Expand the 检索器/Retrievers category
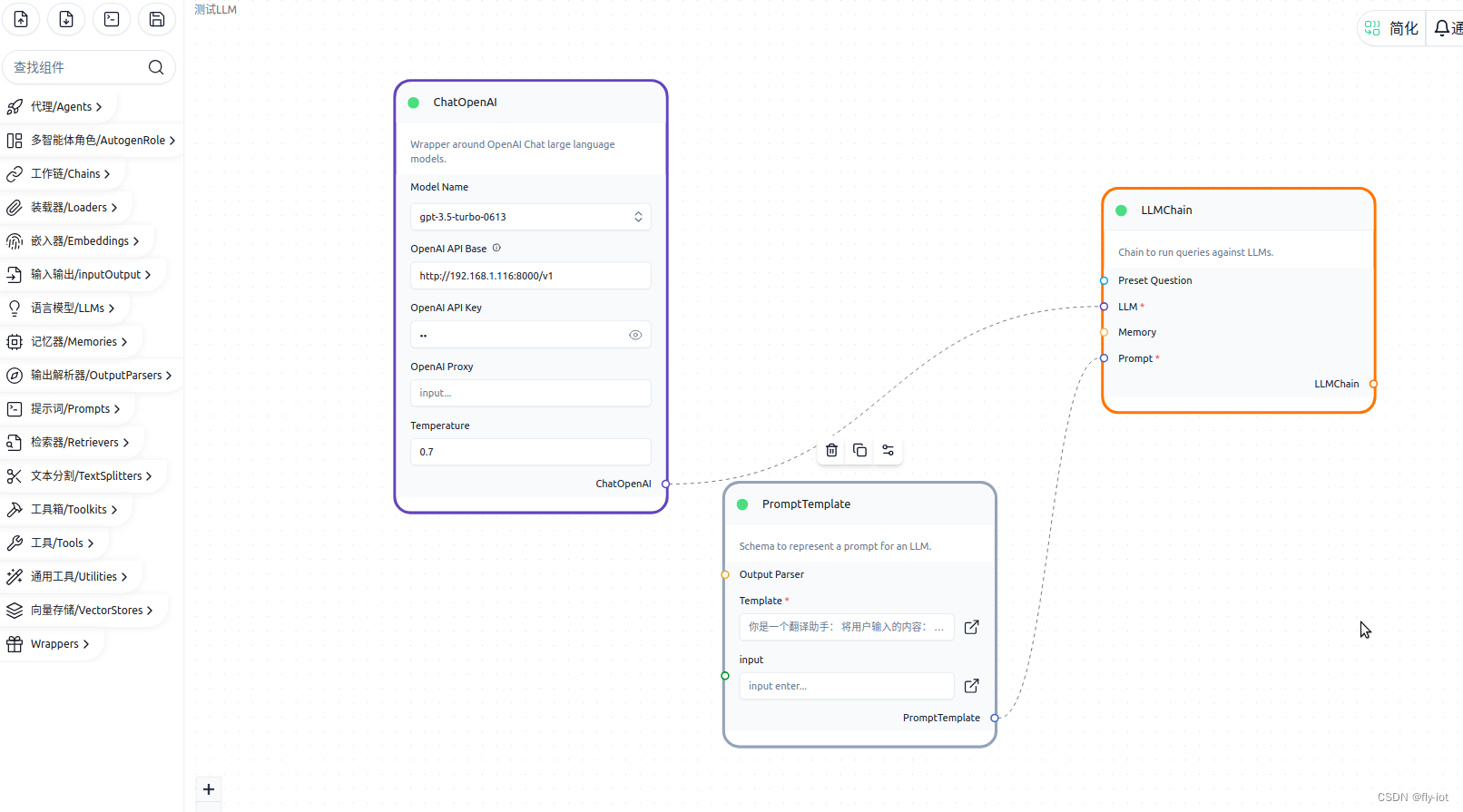 (x=71, y=442)
